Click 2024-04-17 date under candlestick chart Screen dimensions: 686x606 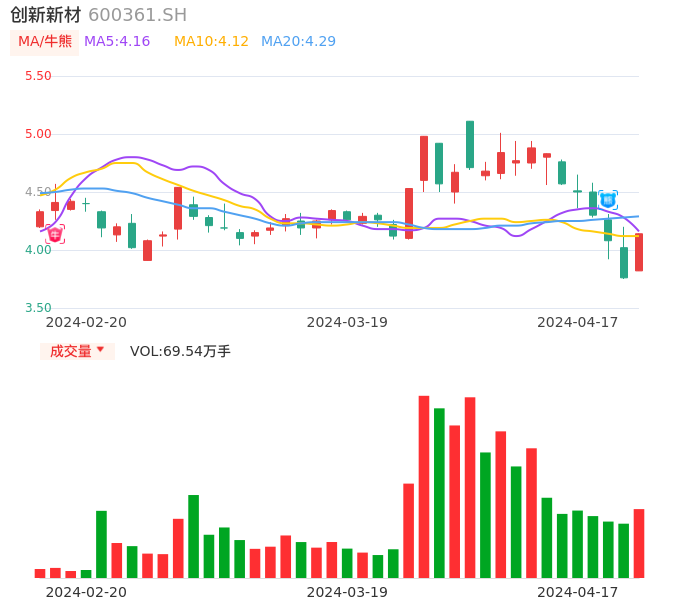tap(578, 322)
